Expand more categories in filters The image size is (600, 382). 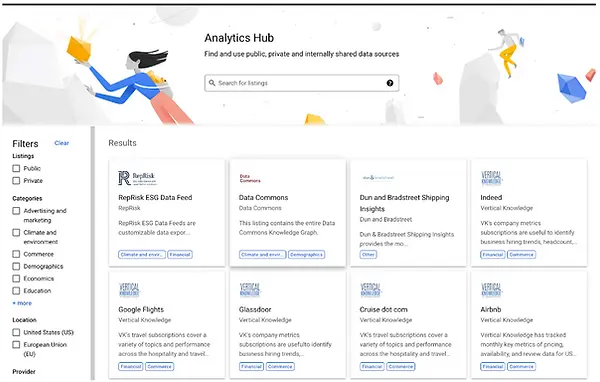tap(22, 303)
